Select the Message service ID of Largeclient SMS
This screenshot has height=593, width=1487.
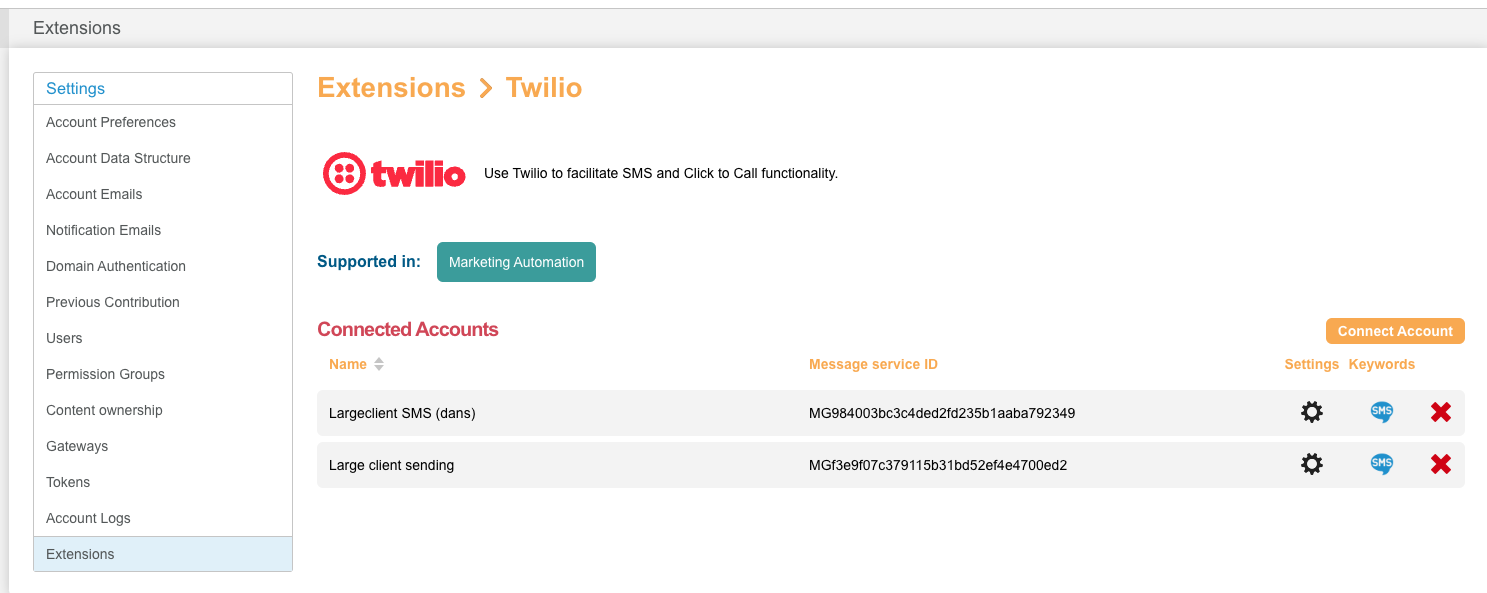(941, 412)
